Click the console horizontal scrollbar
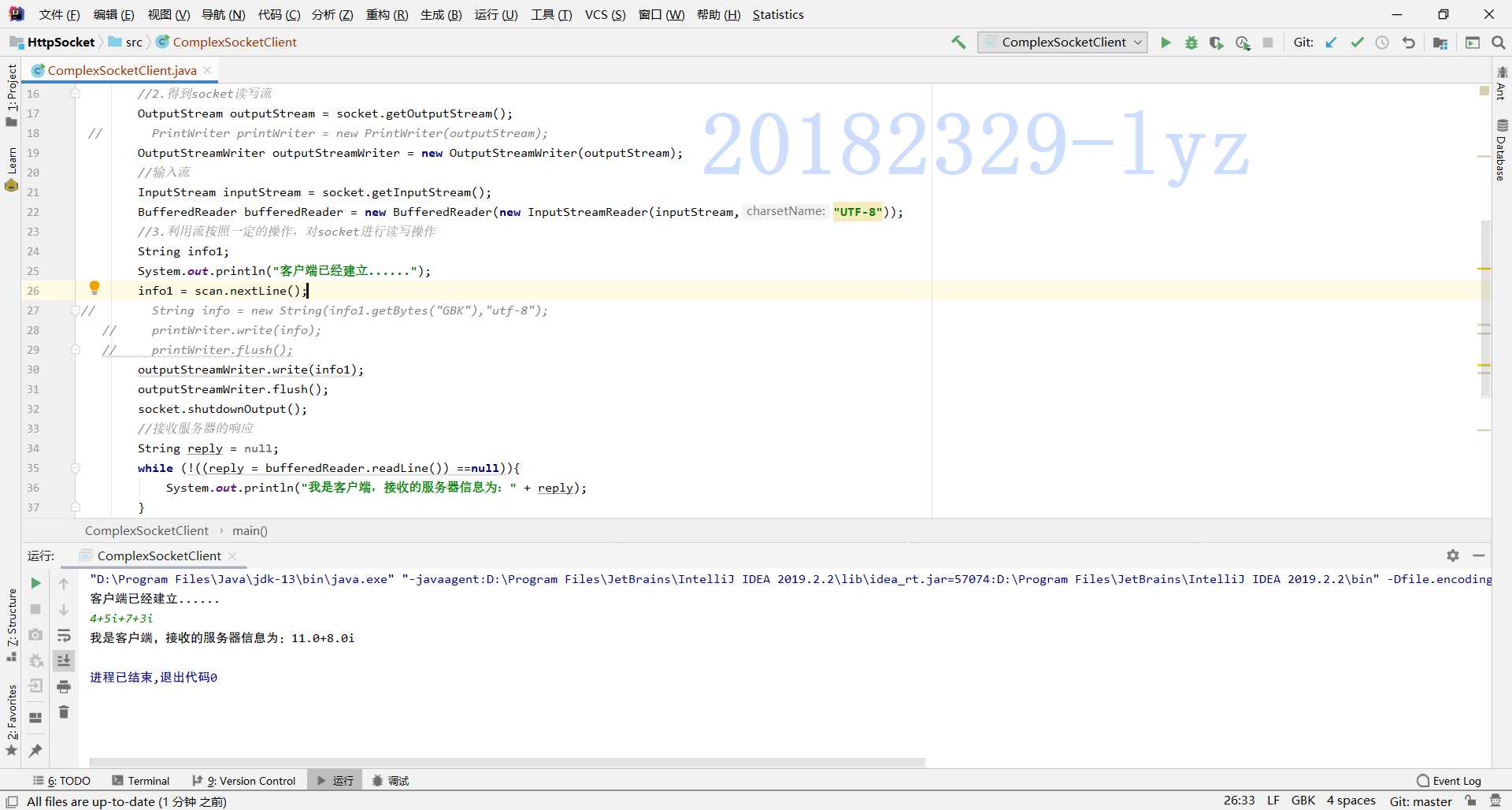This screenshot has width=1512, height=810. click(x=507, y=762)
